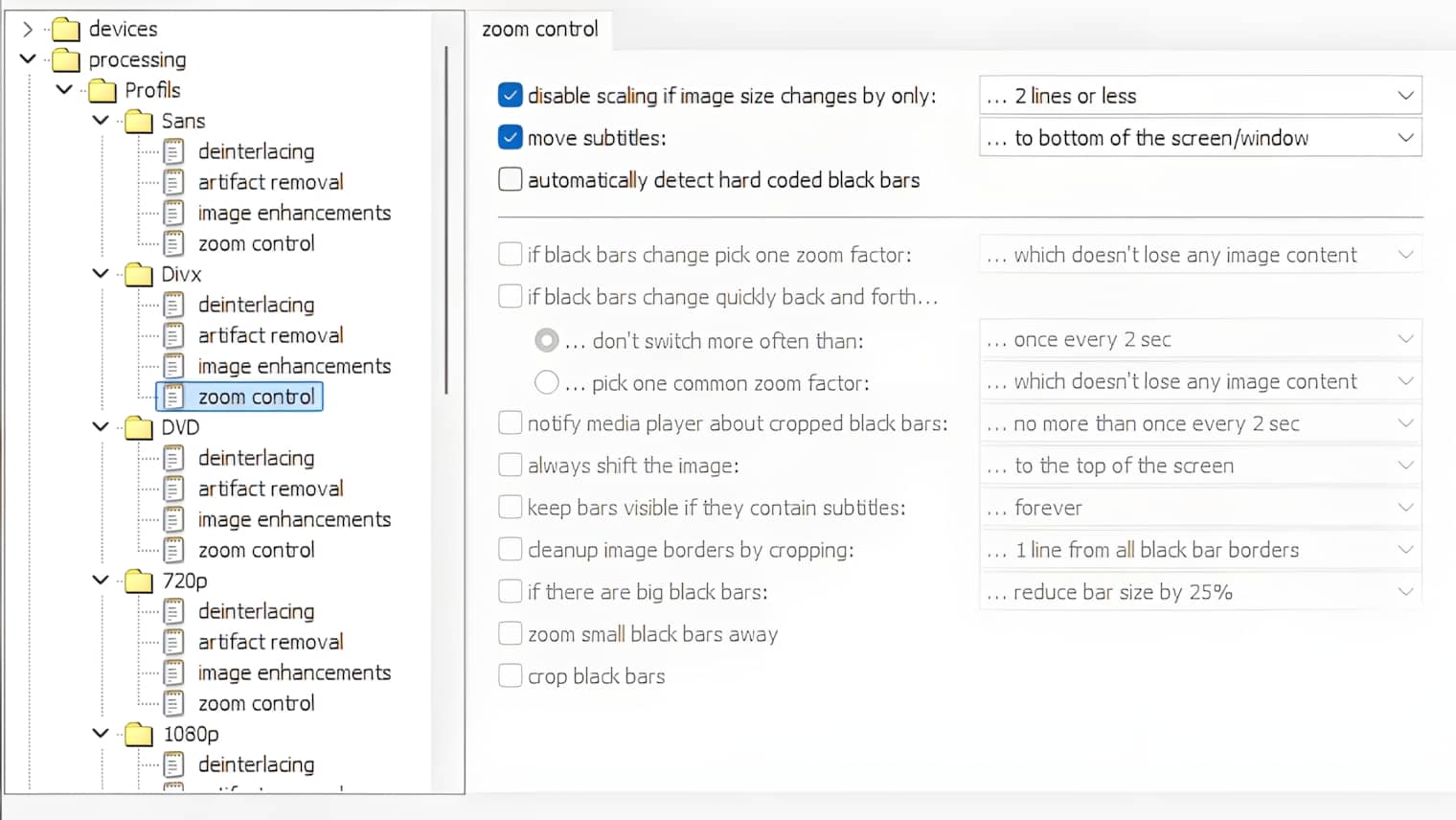The height and width of the screenshot is (820, 1456).
Task: Click page icon for DVD artifact removal
Action: coord(173,490)
